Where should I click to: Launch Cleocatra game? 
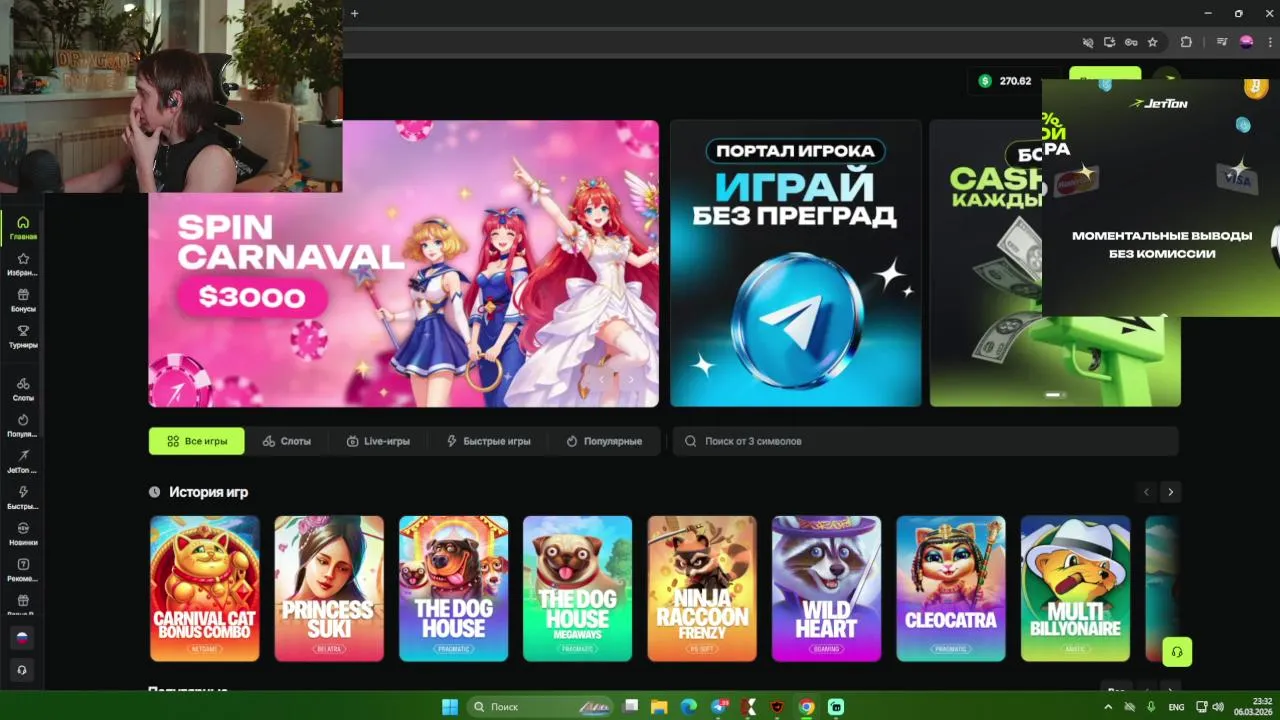click(x=951, y=588)
